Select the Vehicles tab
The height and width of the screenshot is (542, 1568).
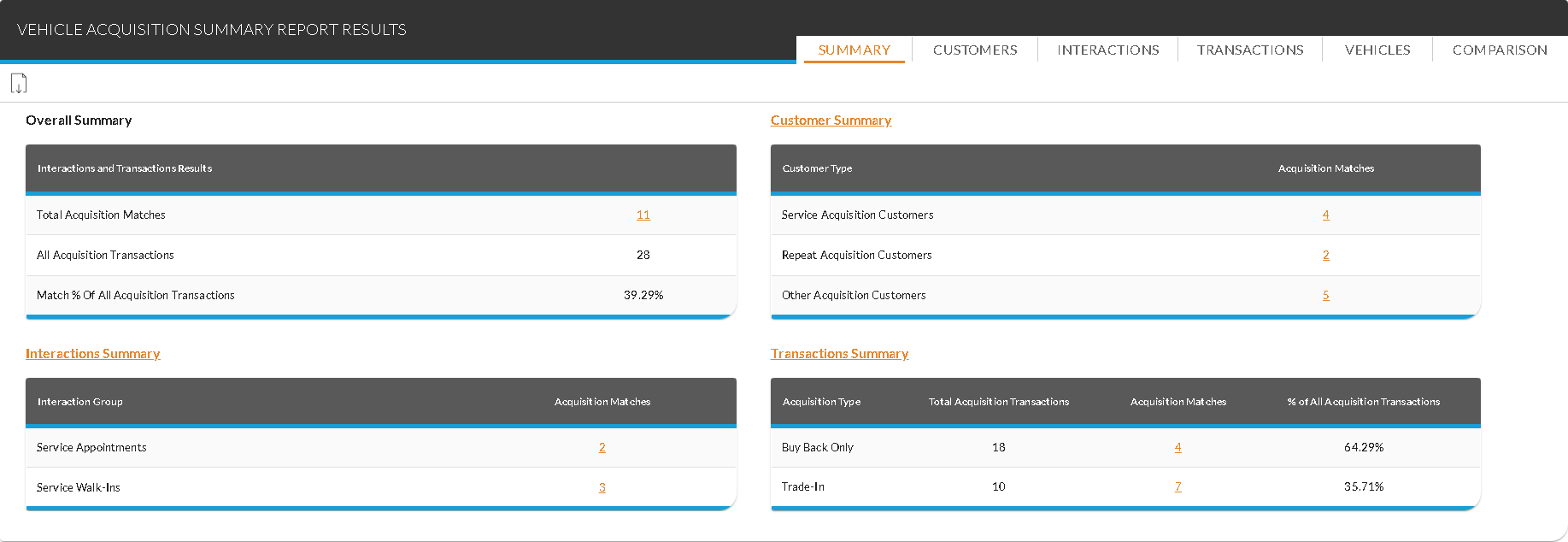[x=1377, y=50]
